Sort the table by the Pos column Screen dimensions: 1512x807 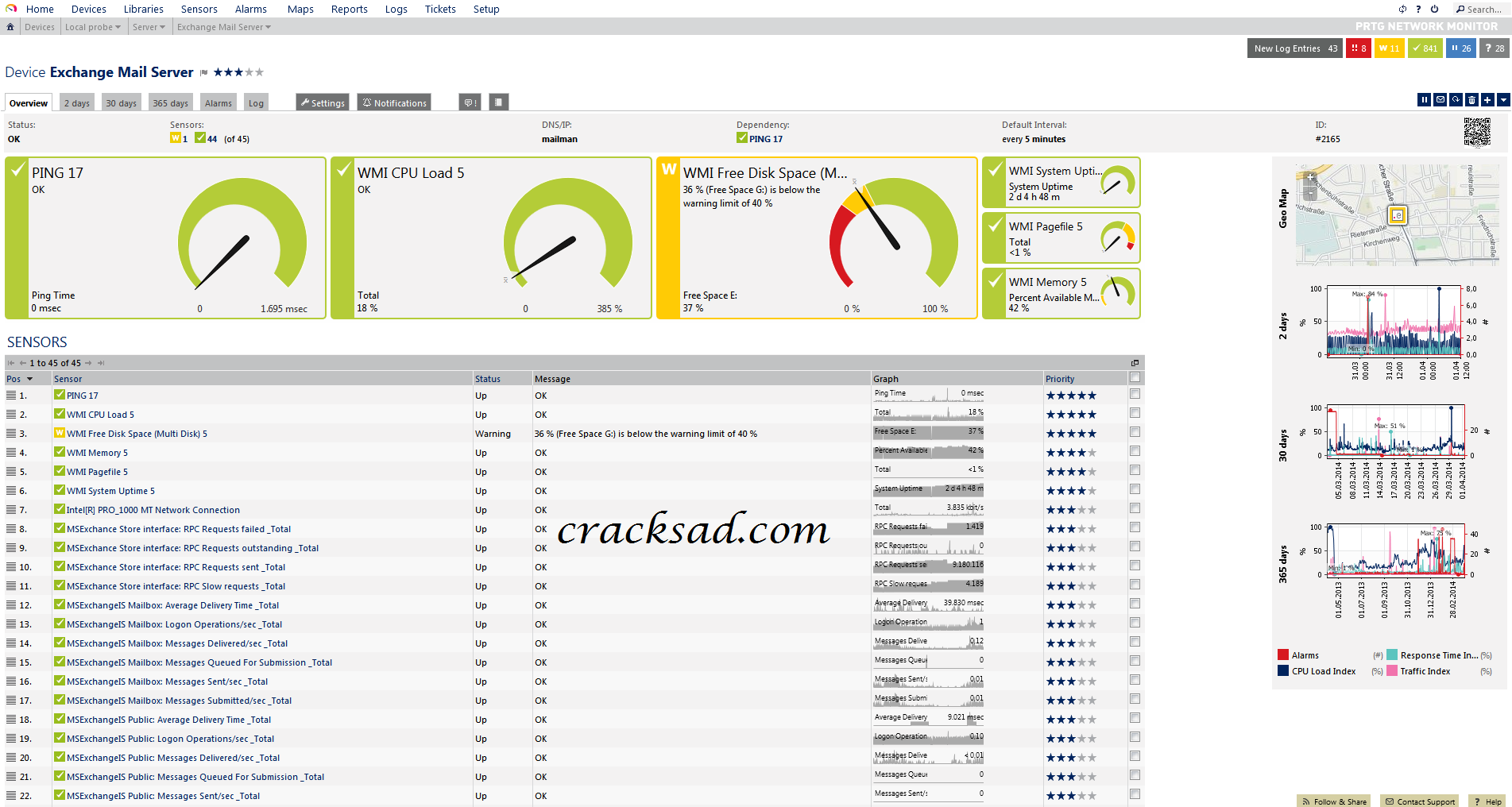(x=19, y=379)
